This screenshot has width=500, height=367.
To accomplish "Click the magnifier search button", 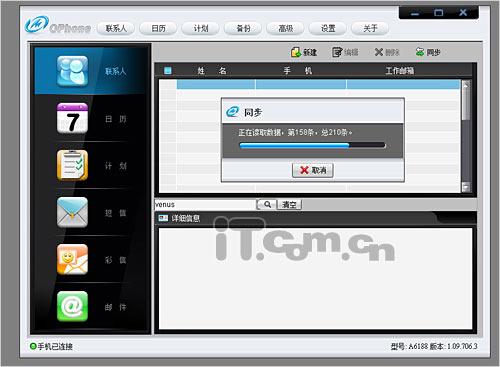I will (266, 204).
